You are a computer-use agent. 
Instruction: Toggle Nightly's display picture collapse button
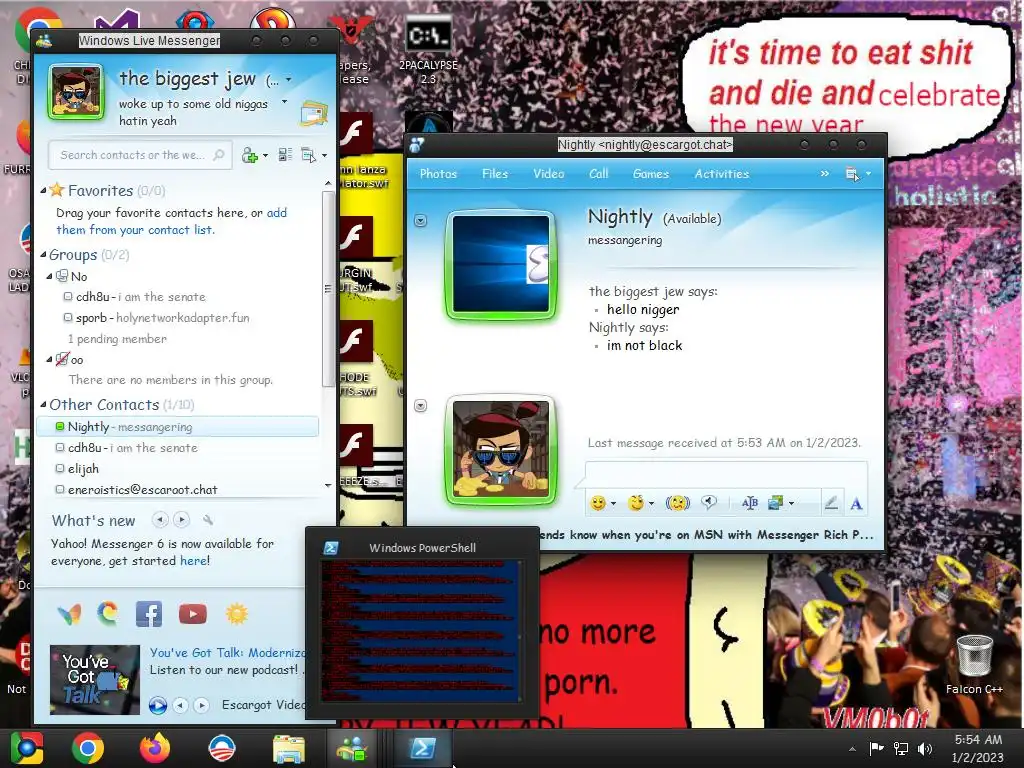click(421, 221)
